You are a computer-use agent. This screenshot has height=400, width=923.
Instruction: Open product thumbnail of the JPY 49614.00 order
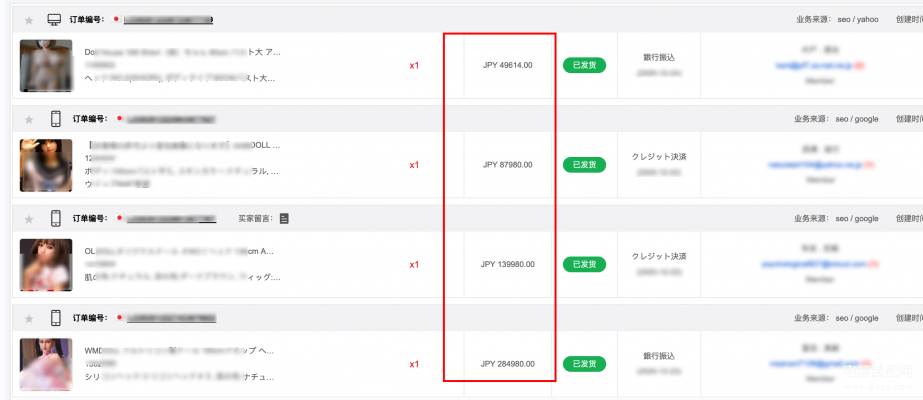tap(46, 66)
